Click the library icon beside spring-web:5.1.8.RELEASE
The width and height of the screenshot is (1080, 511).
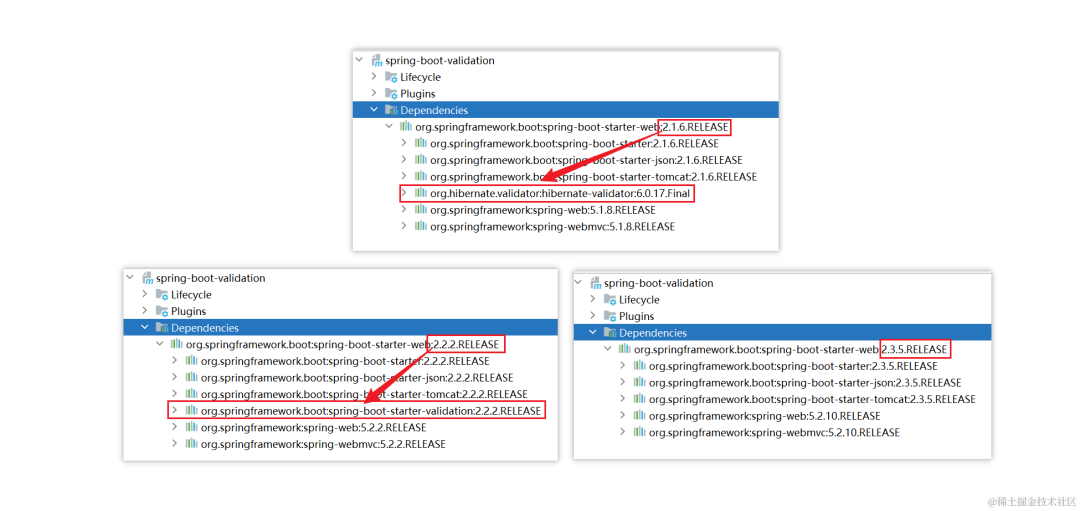pyautogui.click(x=421, y=210)
